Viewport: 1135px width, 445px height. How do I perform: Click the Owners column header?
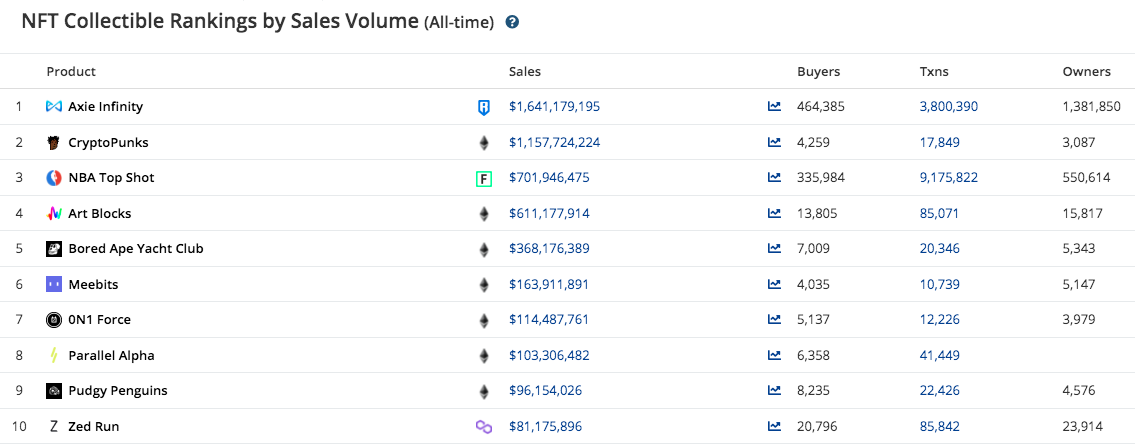[1087, 72]
